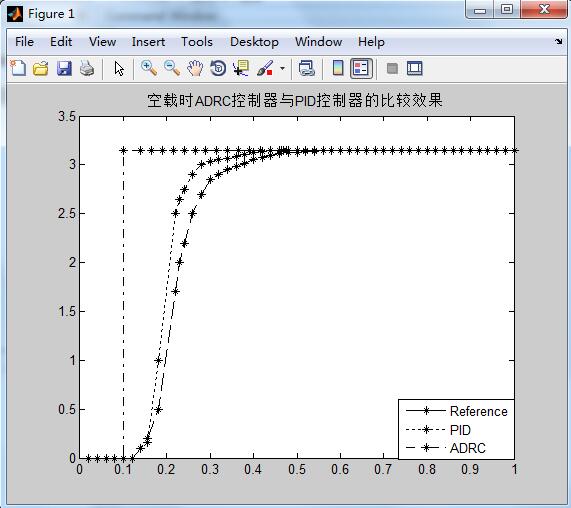571x508 pixels.
Task: Close the Figure 1 window
Action: coord(544,9)
